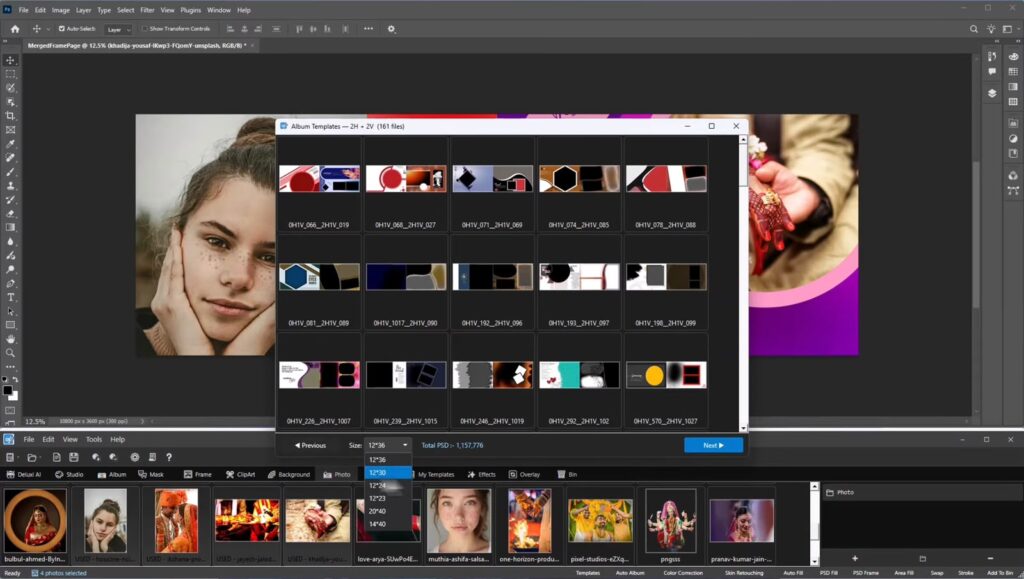The height and width of the screenshot is (579, 1024).
Task: Switch to the Overlay tab
Action: click(524, 475)
